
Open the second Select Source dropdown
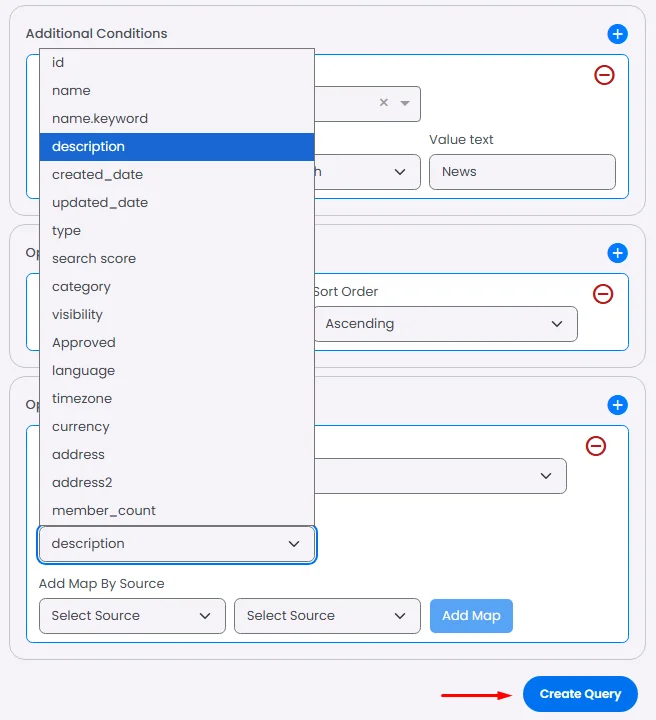point(327,616)
